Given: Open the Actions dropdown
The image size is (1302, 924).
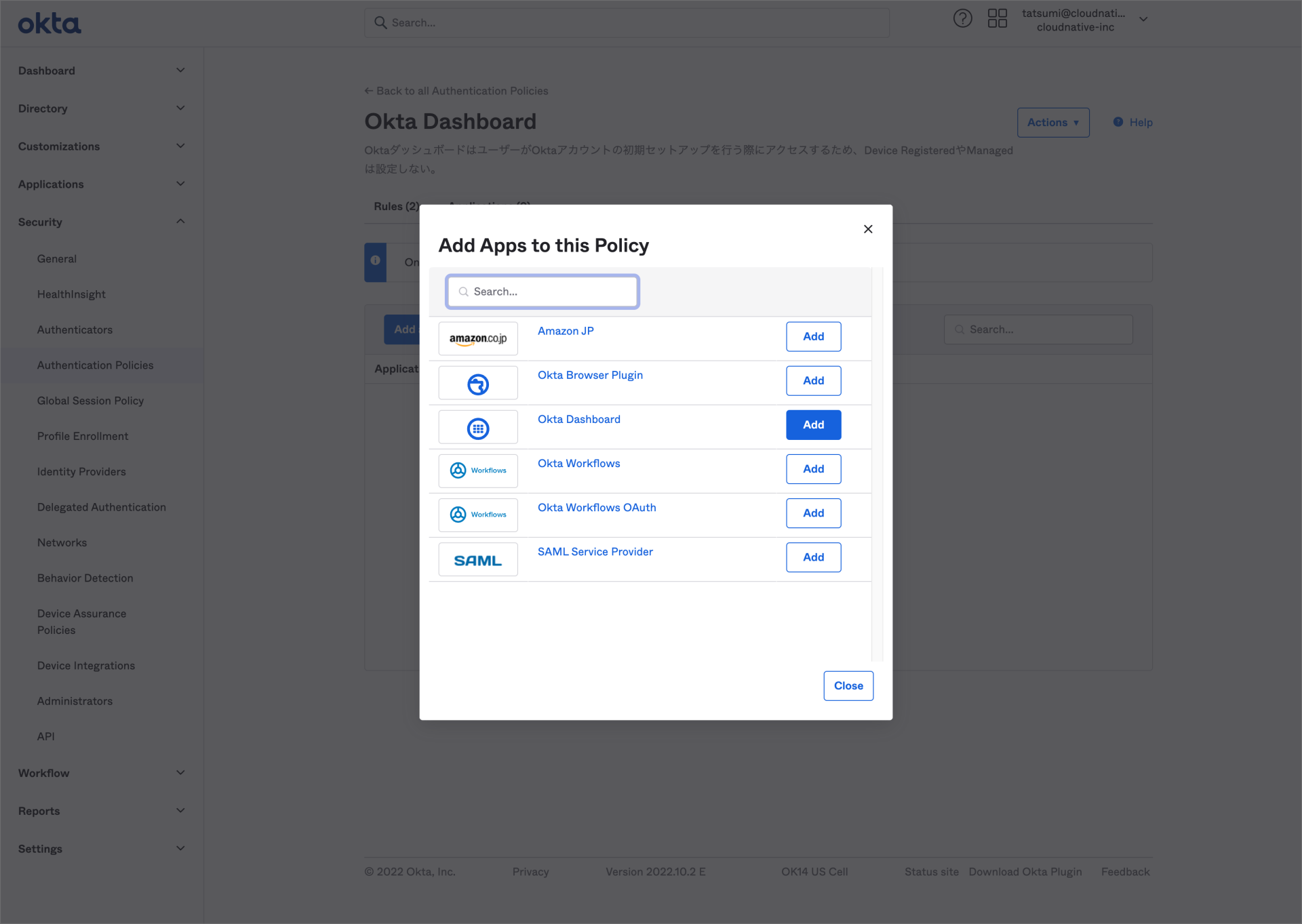Looking at the screenshot, I should tap(1052, 122).
